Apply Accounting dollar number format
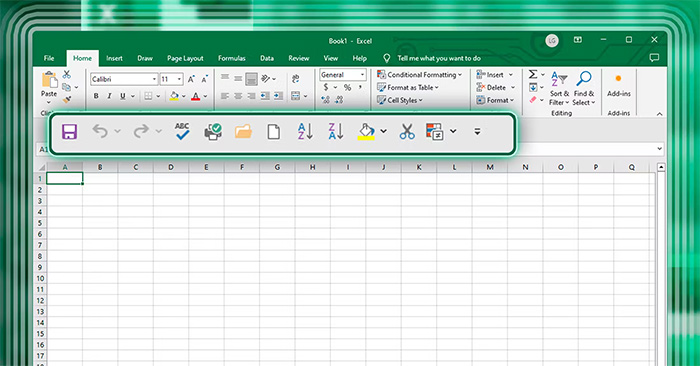This screenshot has height=366, width=700. (326, 87)
